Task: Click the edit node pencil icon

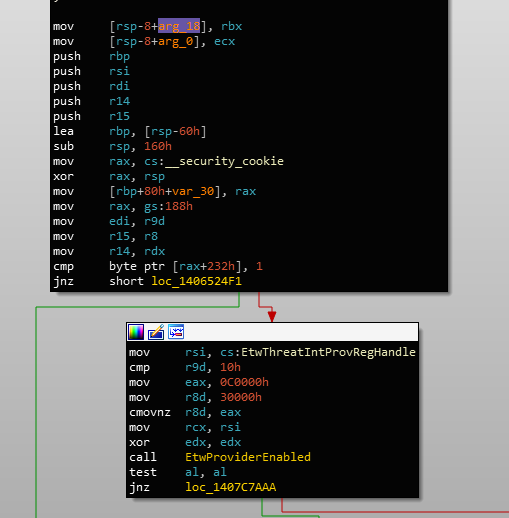Action: [x=156, y=332]
